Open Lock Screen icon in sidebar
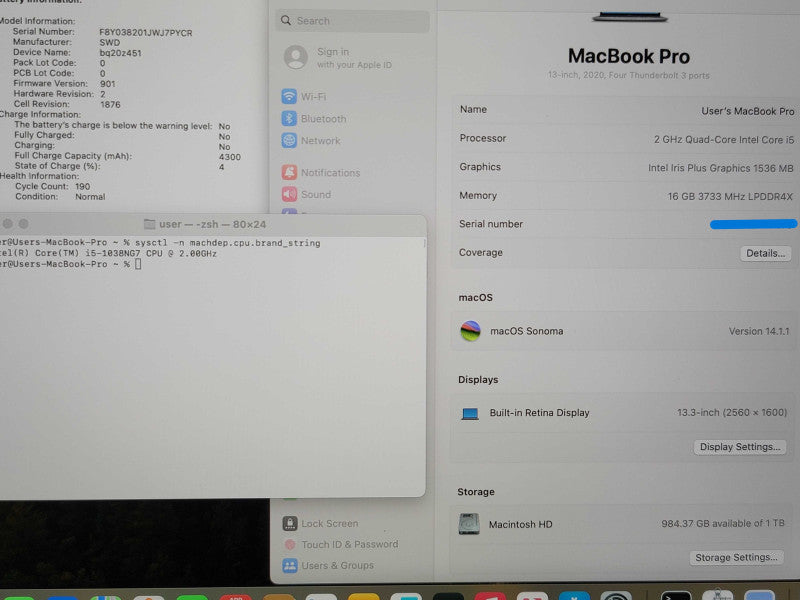Image resolution: width=800 pixels, height=600 pixels. click(x=290, y=523)
